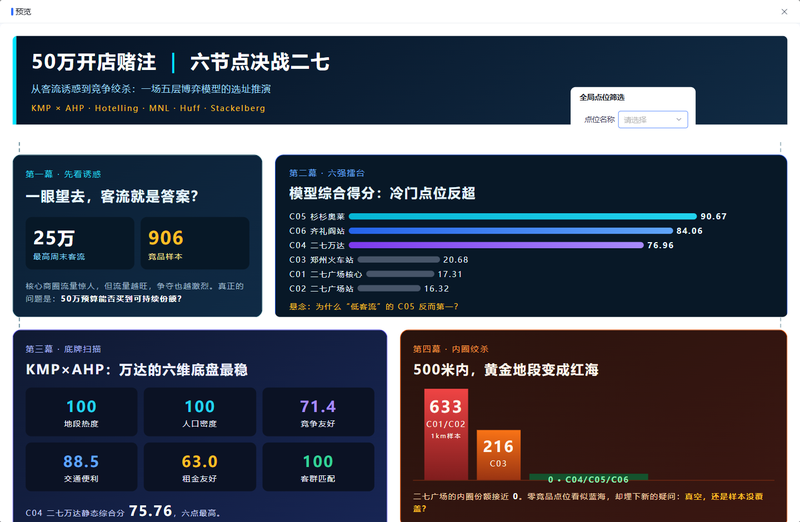This screenshot has width=800, height=522.
Task: Expand the dropdown chevron arrow in filter
Action: coord(679,119)
